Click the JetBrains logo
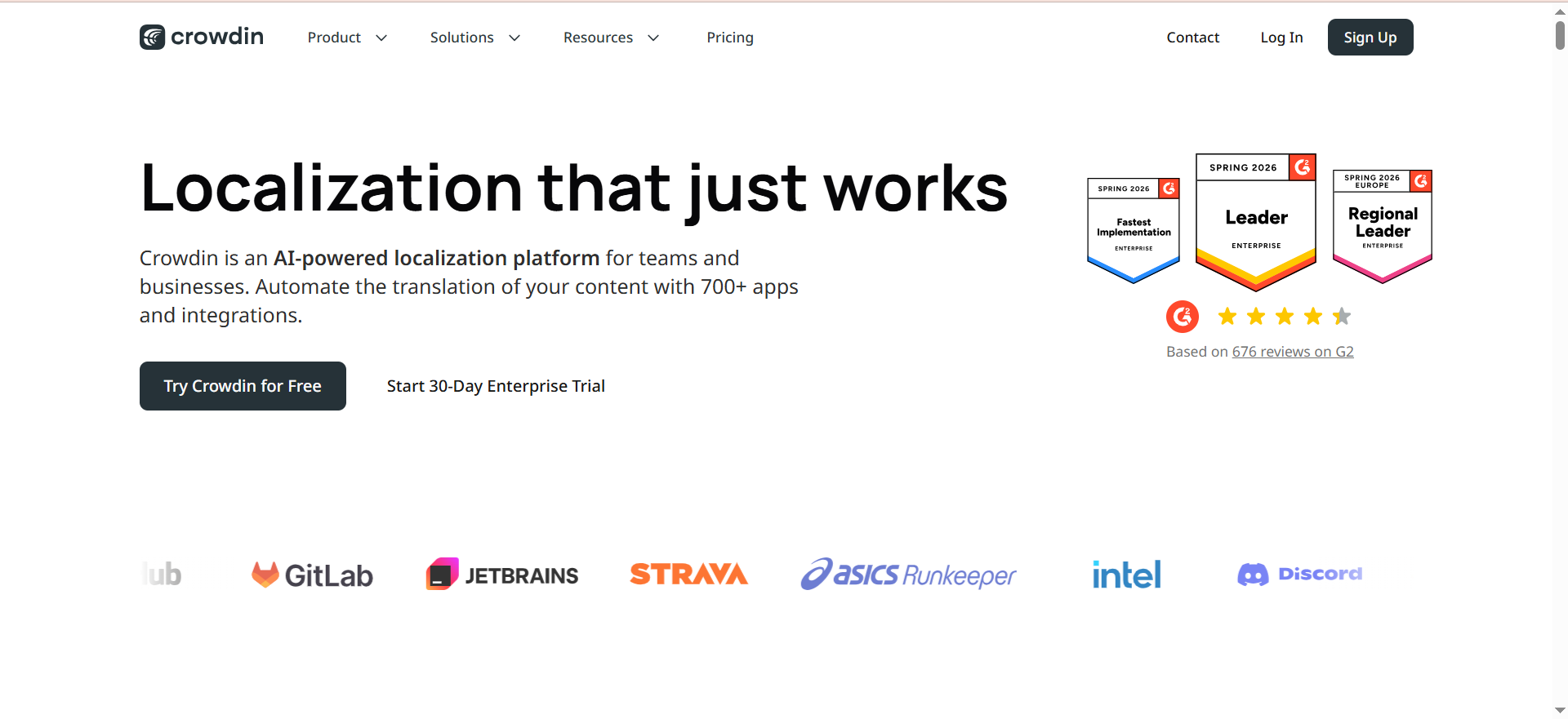 tap(502, 575)
